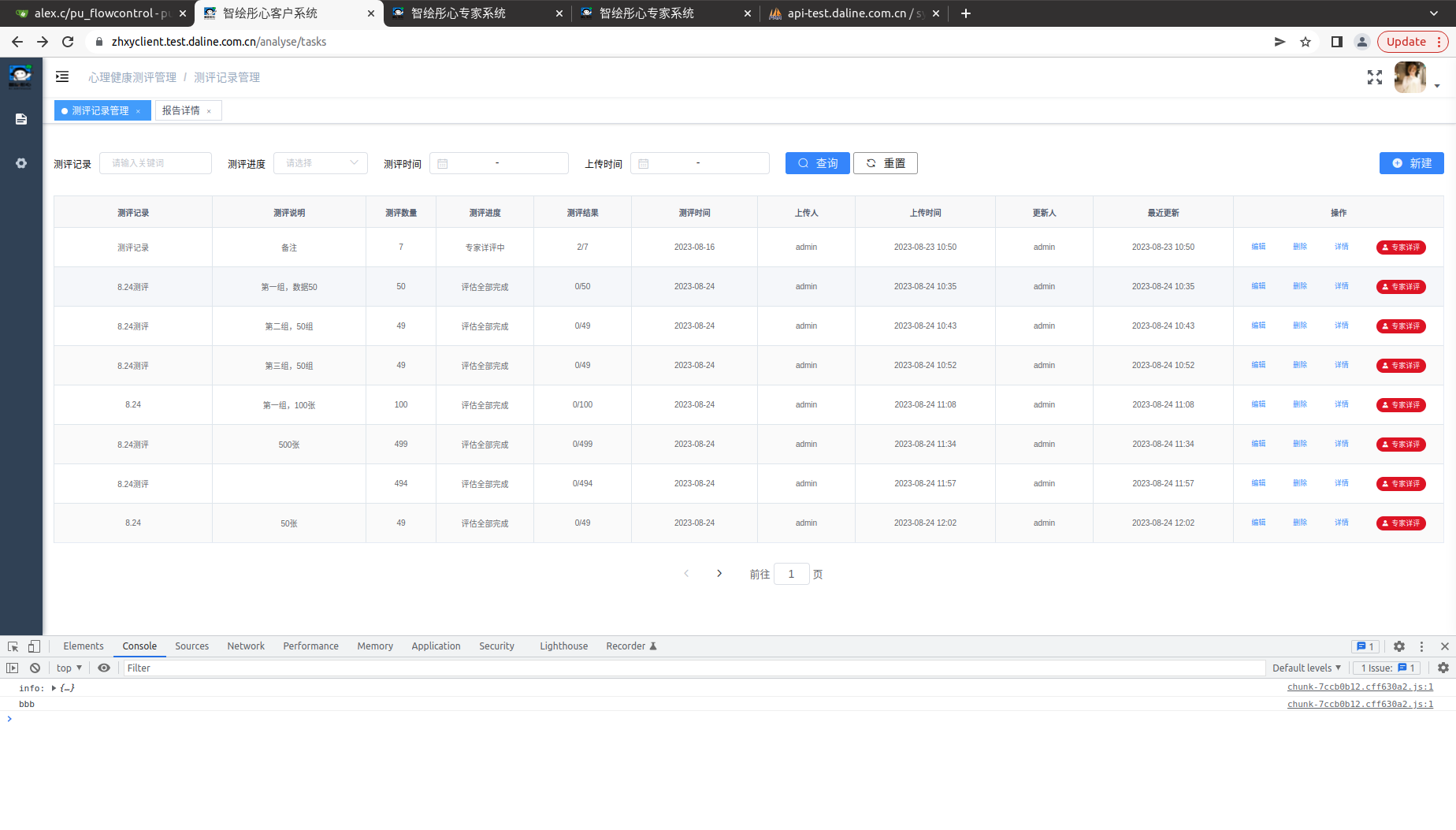Open the DevTools Elements tab
The image size is (1456, 830).
[84, 646]
